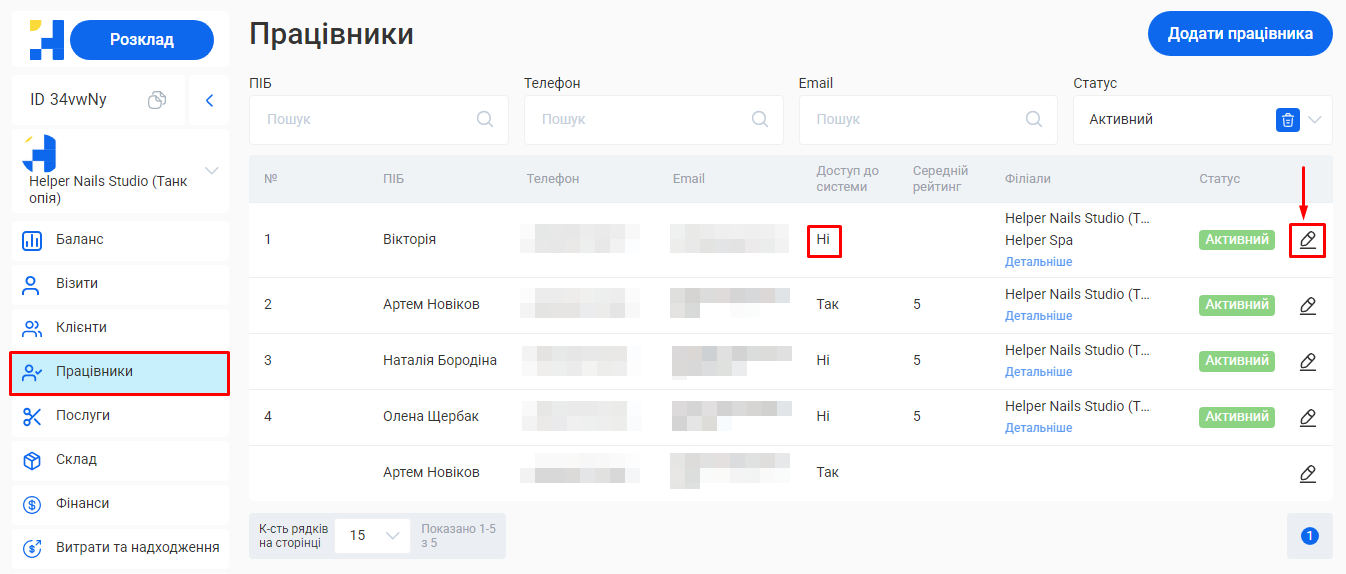Open Детальніше link for Вікторія's branches
1346x574 pixels.
click(1038, 262)
